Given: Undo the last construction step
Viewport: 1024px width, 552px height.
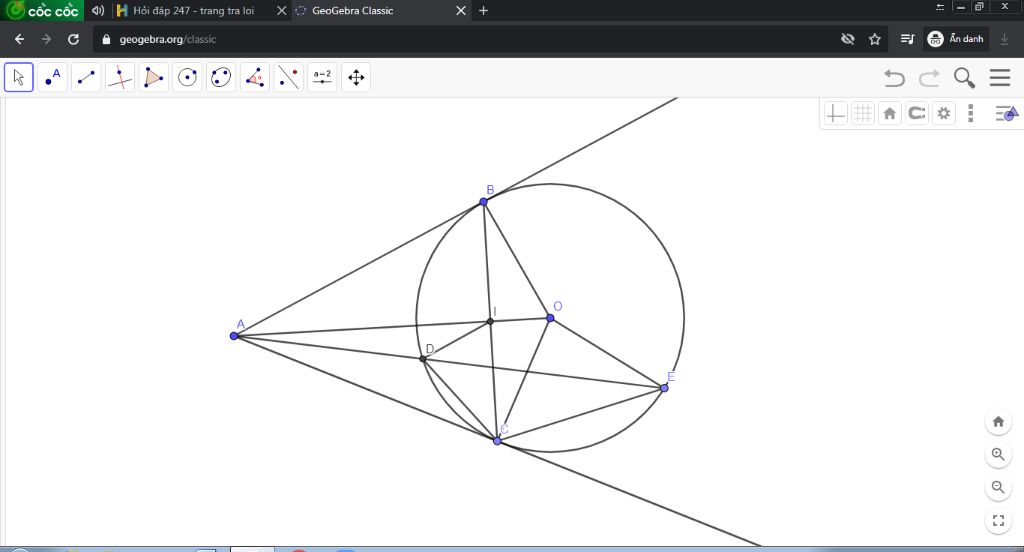Looking at the screenshot, I should (x=894, y=78).
